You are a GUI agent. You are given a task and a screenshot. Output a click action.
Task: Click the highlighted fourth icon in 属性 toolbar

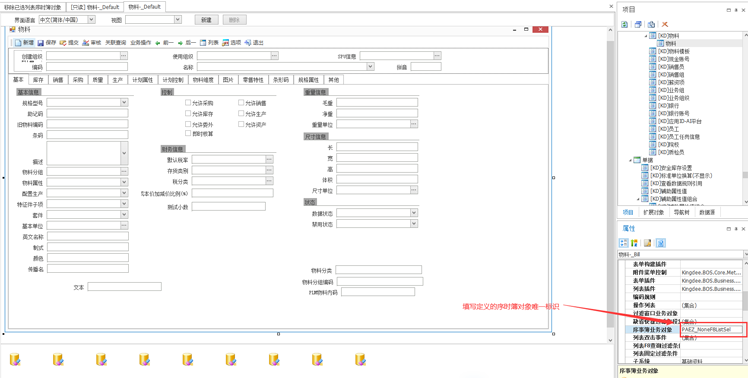[660, 243]
